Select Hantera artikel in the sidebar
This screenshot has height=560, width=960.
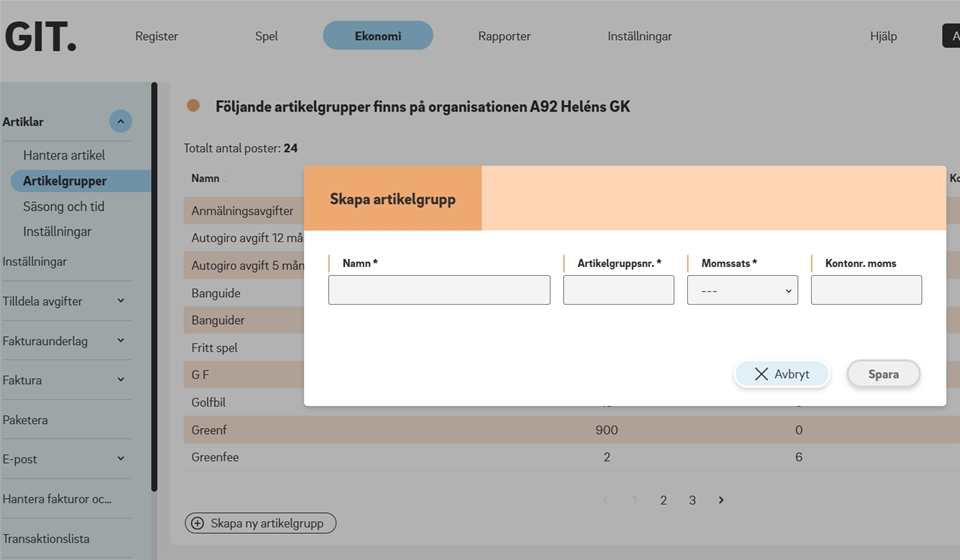tap(64, 155)
